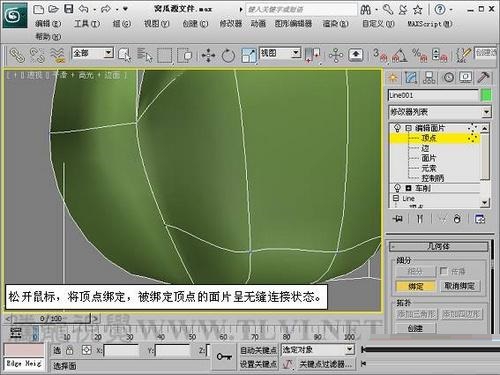
Task: Click the 创建 button in 拓扑 group
Action: [x=415, y=328]
